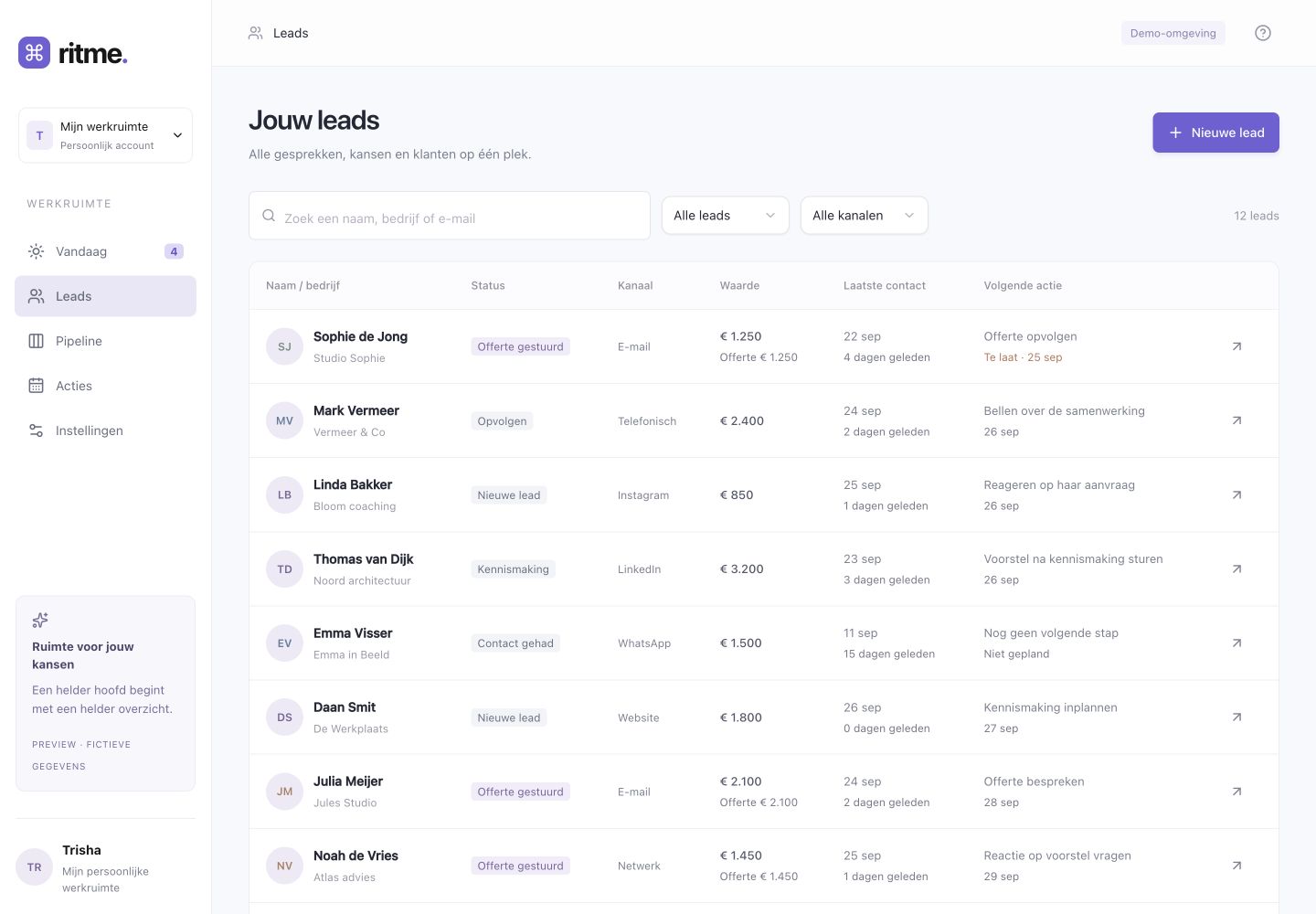Open the Linda Bakker lead name
This screenshot has height=914, width=1316.
click(353, 484)
